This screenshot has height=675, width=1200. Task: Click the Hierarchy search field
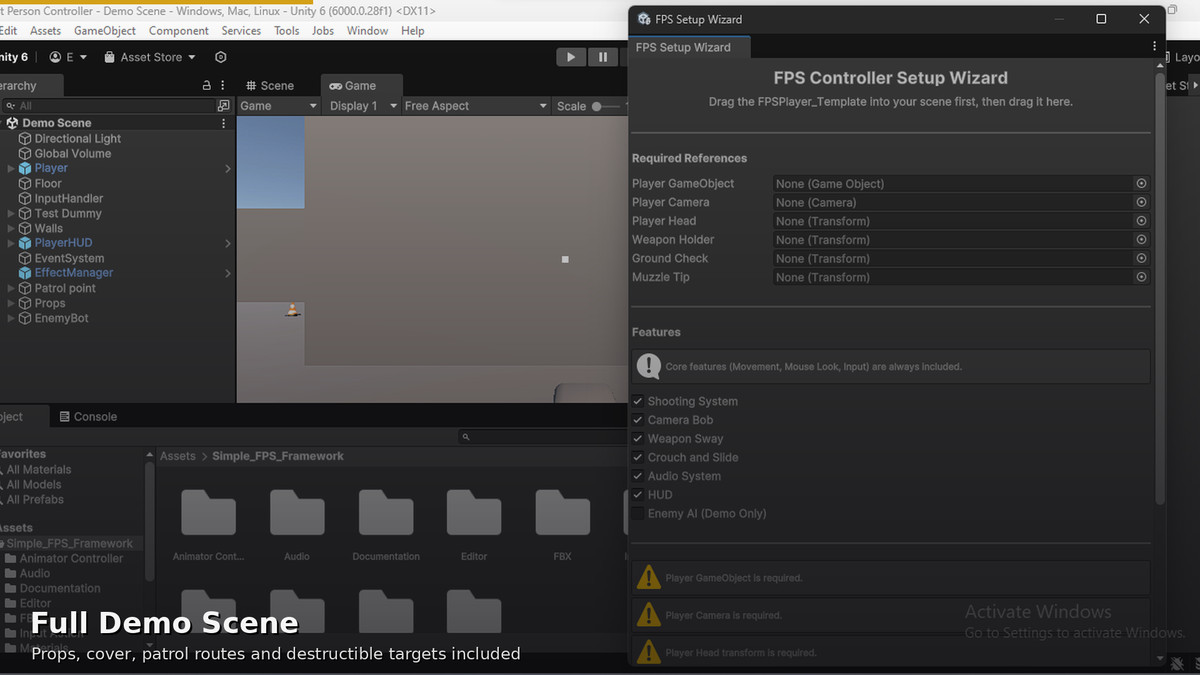point(108,105)
